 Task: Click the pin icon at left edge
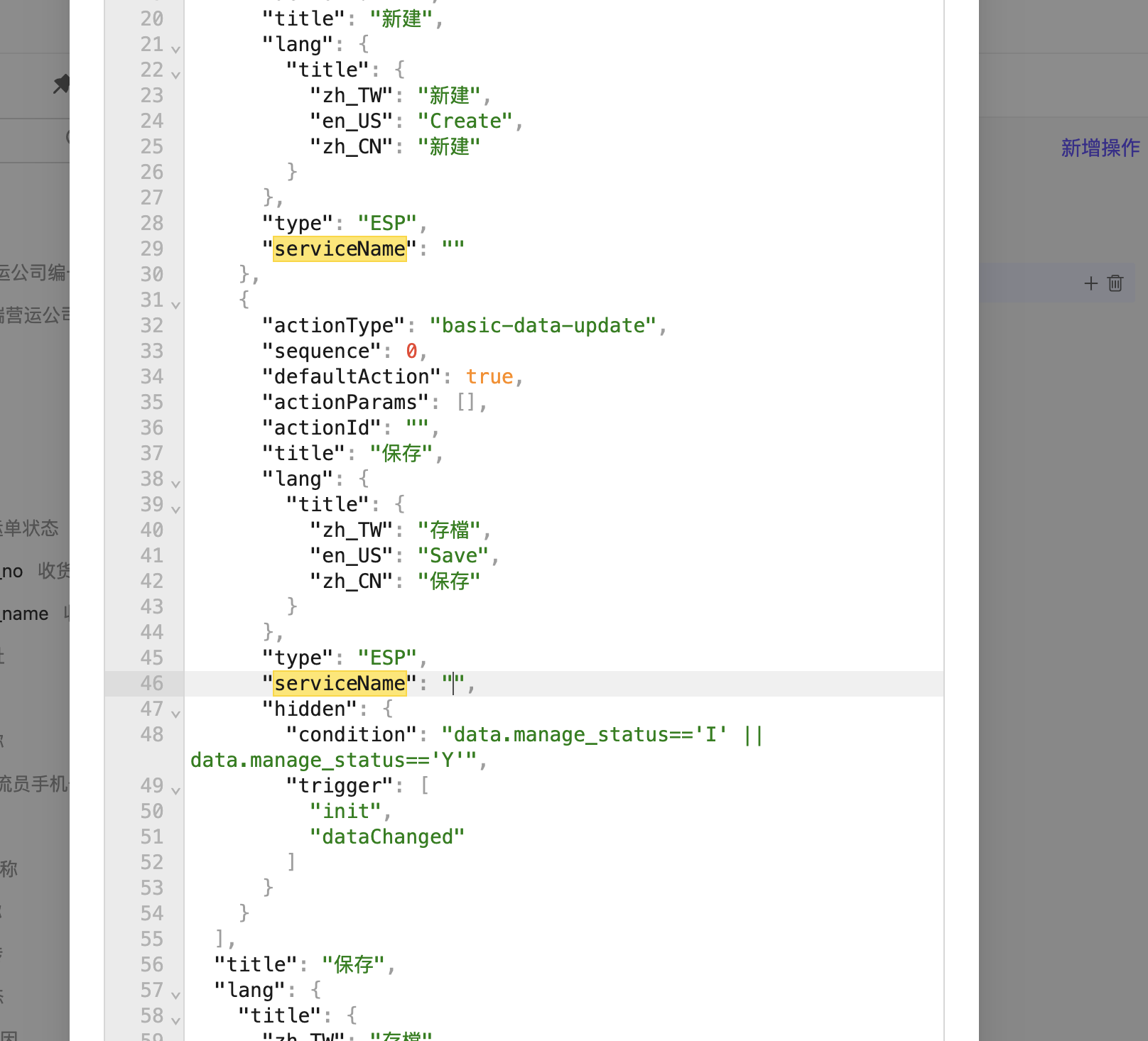point(62,84)
